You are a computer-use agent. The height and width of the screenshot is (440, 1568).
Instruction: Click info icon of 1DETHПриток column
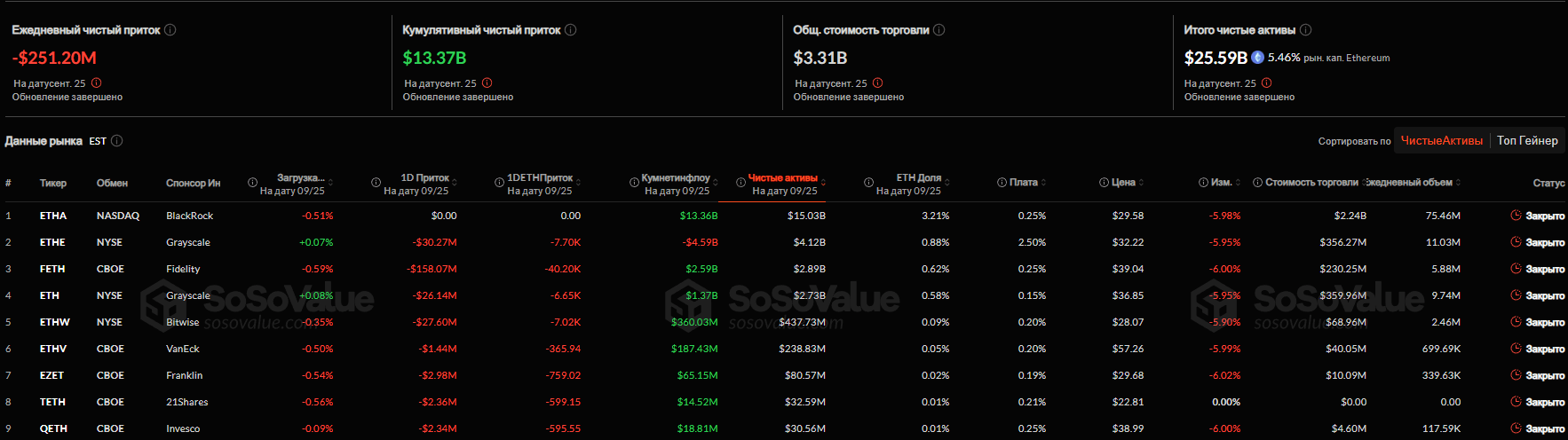coord(499,183)
